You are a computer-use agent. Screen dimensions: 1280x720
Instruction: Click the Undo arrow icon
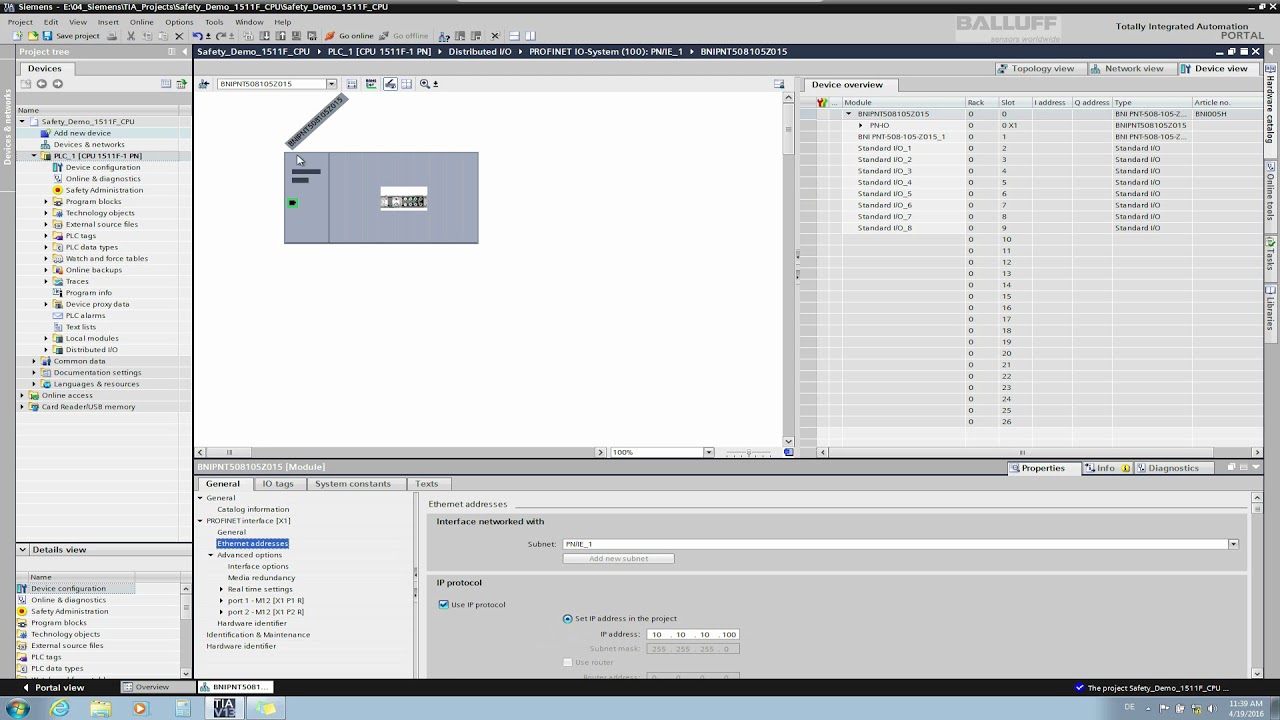(198, 36)
